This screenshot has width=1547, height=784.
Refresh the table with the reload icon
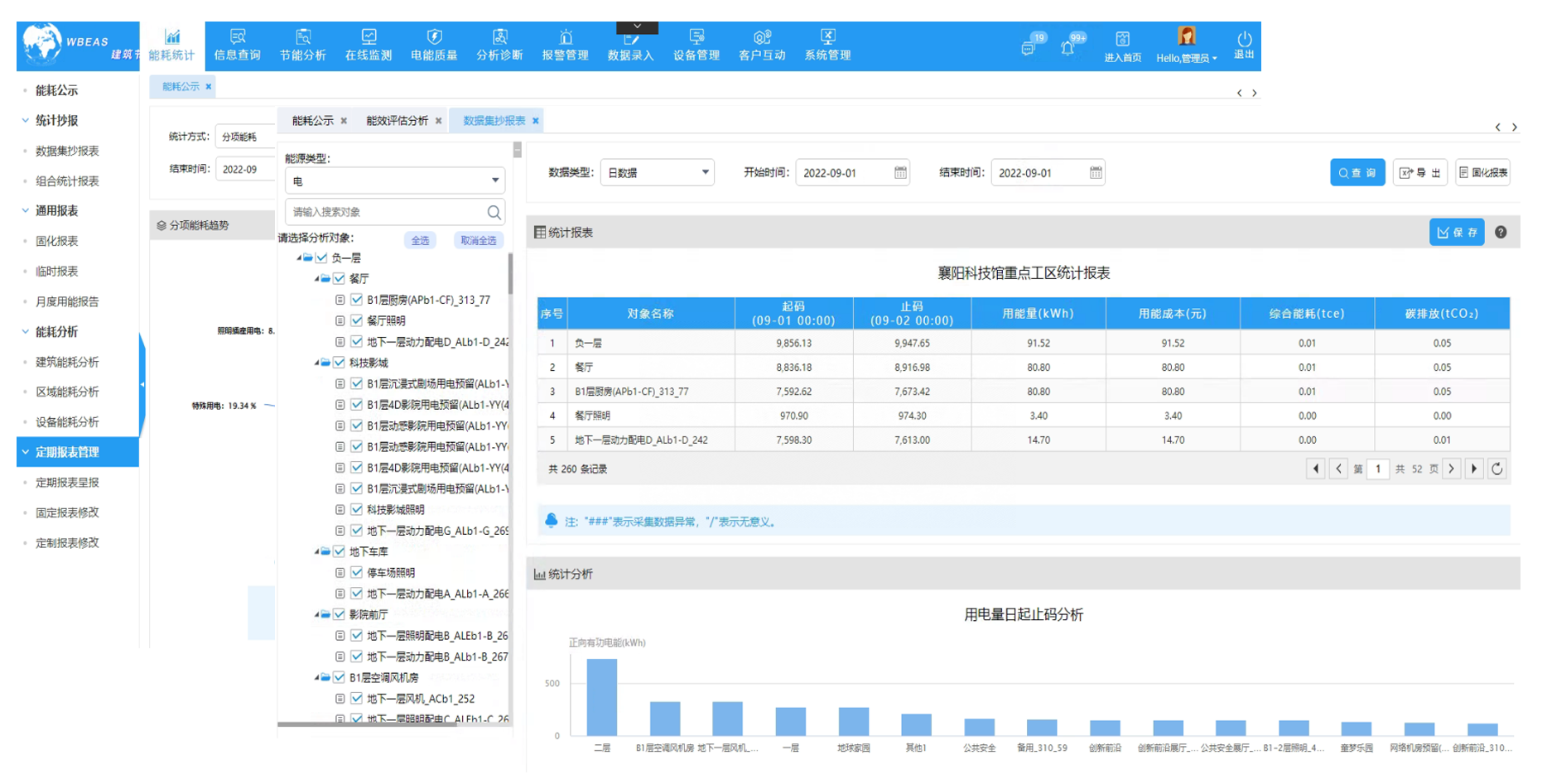(x=1496, y=469)
